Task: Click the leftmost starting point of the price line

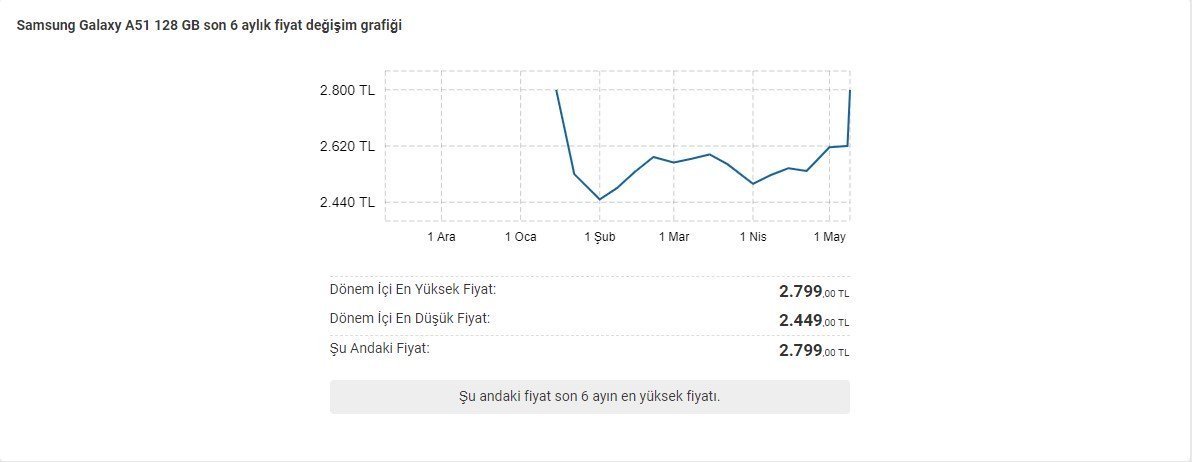Action: [556, 90]
